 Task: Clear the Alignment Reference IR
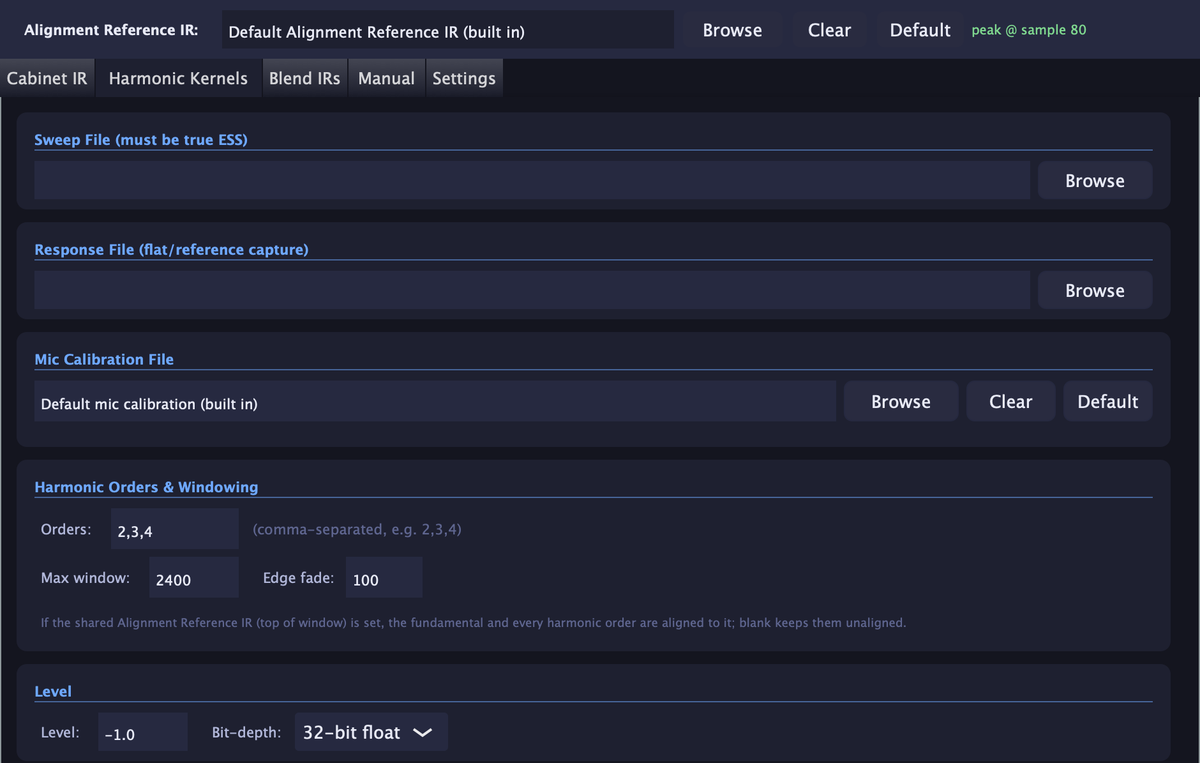click(x=829, y=30)
